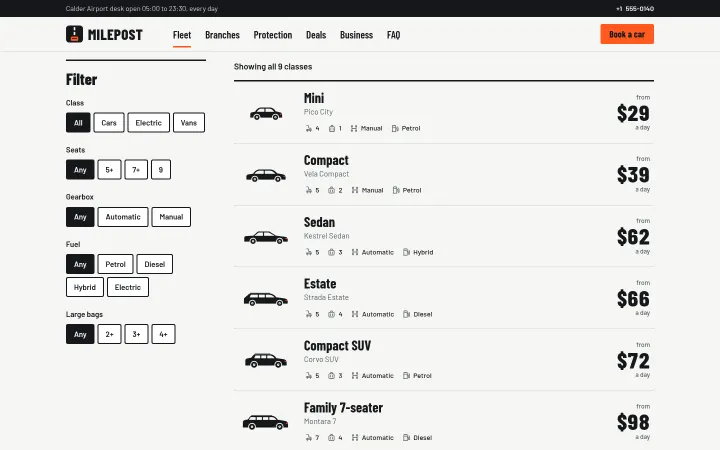The image size is (720, 450).
Task: Click the fuel icon in Compact SUV row
Action: 406,376
